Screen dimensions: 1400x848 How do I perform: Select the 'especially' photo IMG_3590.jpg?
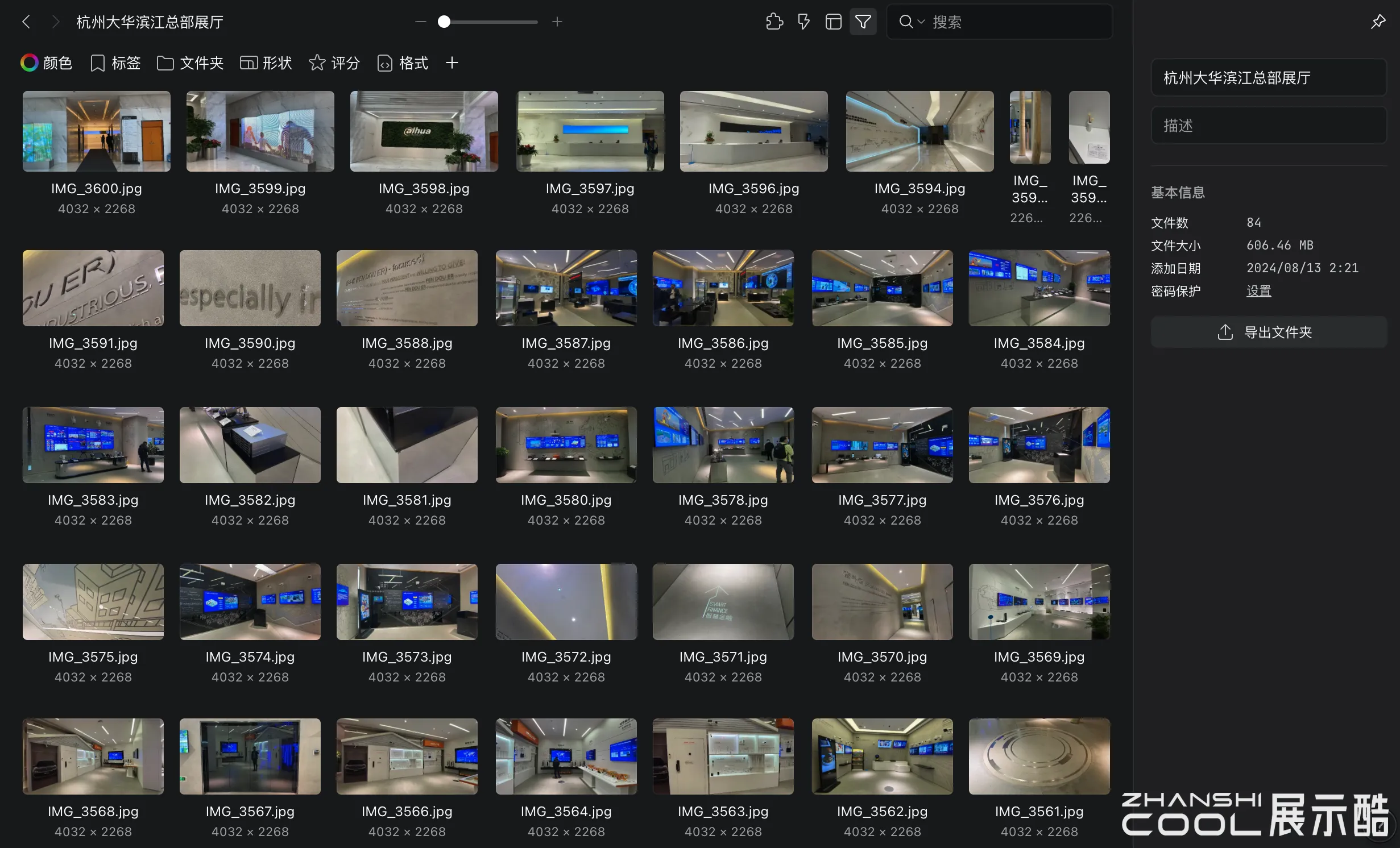[x=250, y=288]
